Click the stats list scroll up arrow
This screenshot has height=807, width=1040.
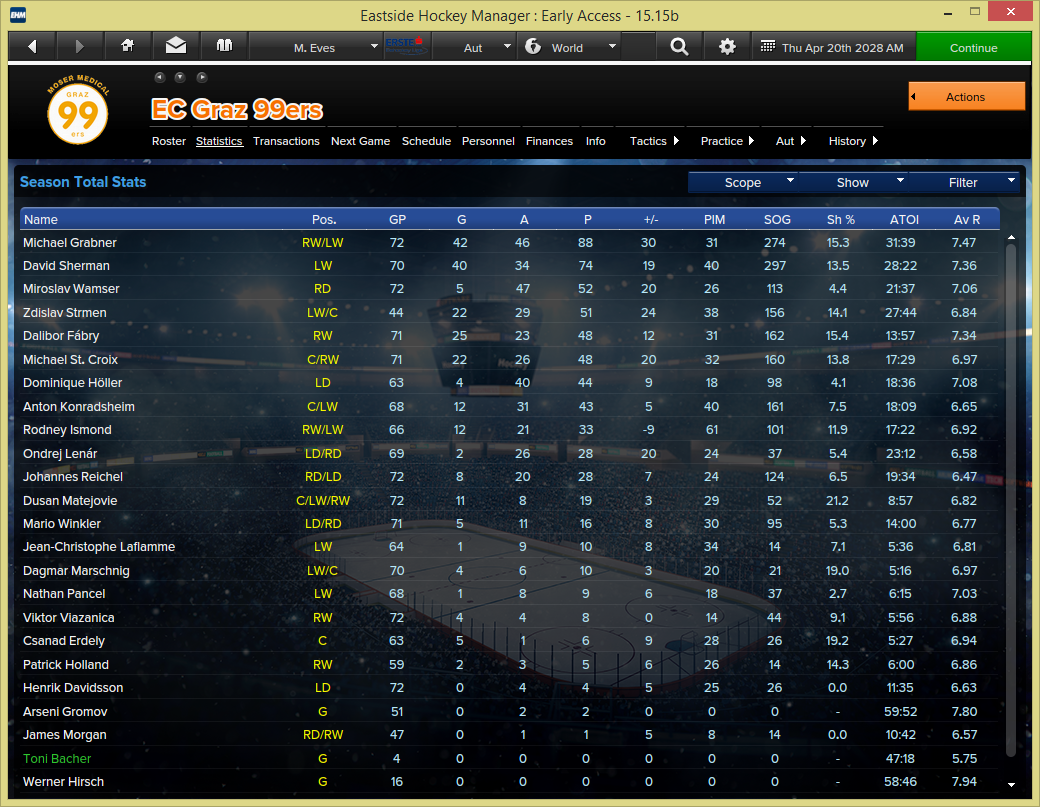point(1011,237)
